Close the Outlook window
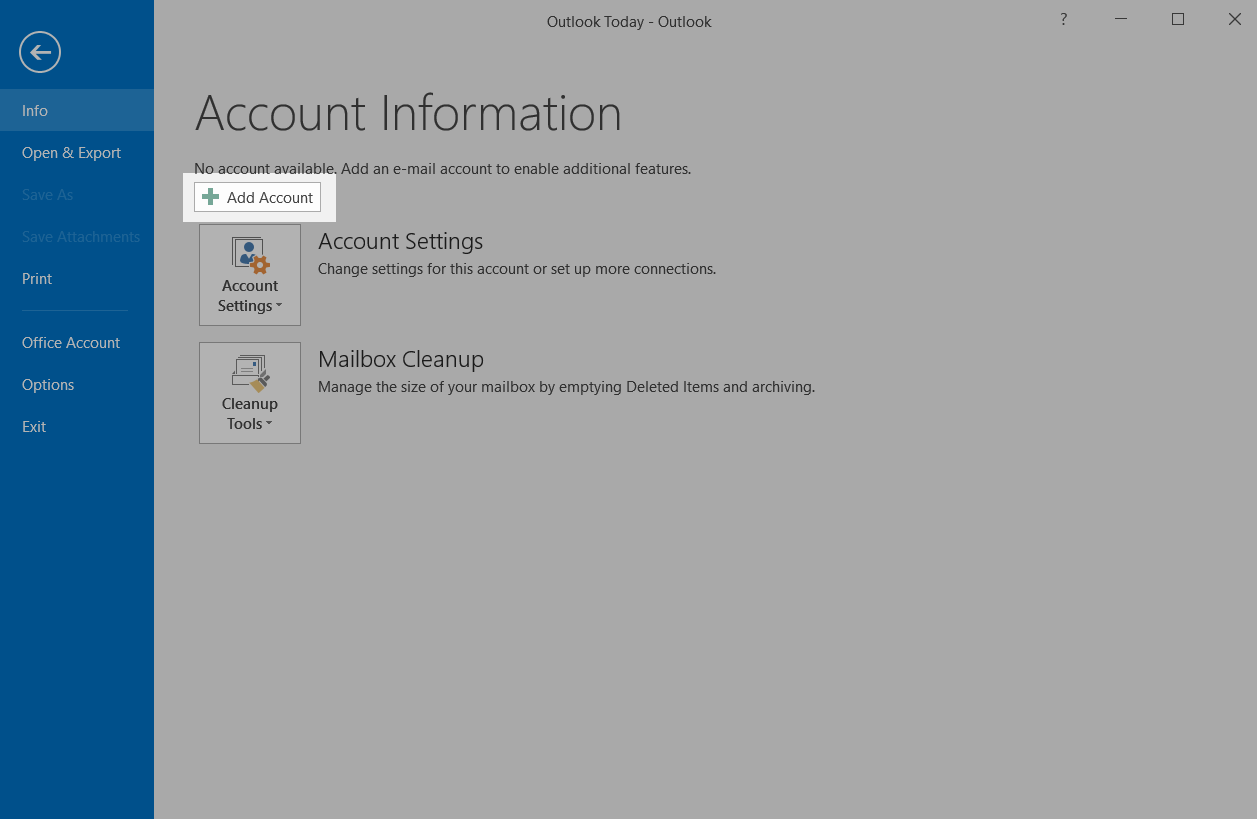The height and width of the screenshot is (819, 1257). (1234, 19)
